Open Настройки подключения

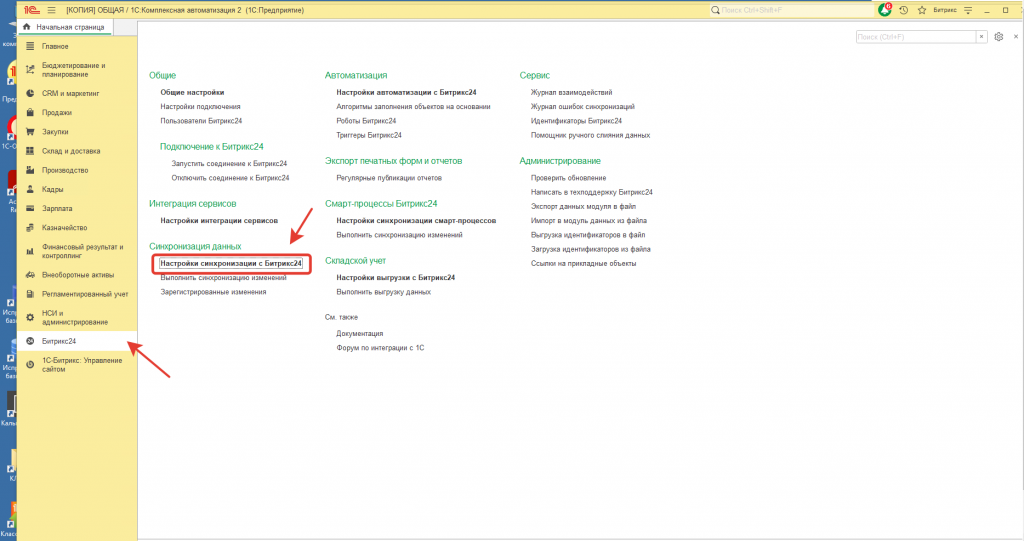click(x=200, y=107)
